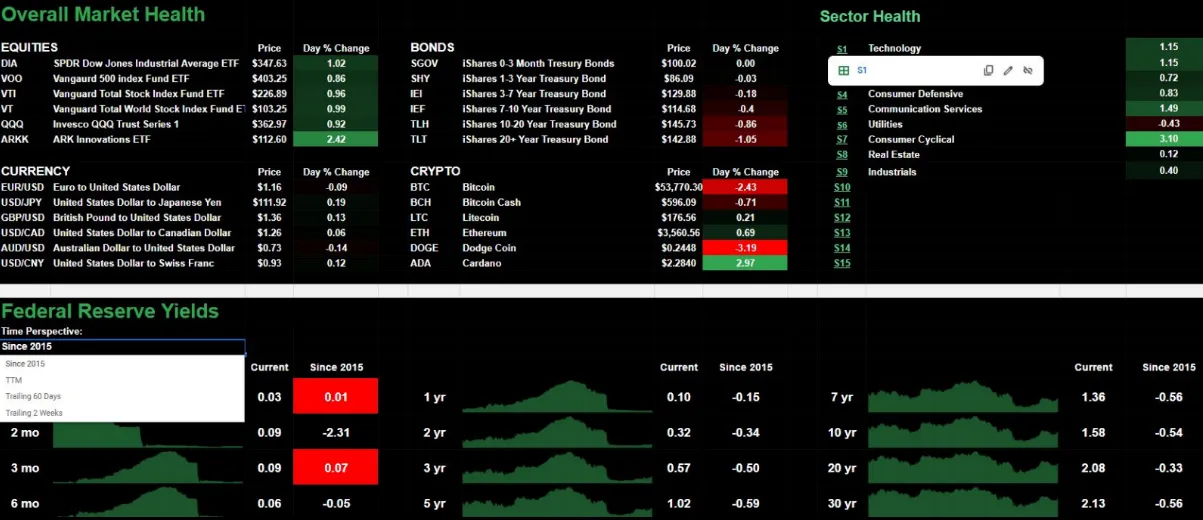Remove link using the unlink icon
This screenshot has width=1203, height=520.
1027,71
